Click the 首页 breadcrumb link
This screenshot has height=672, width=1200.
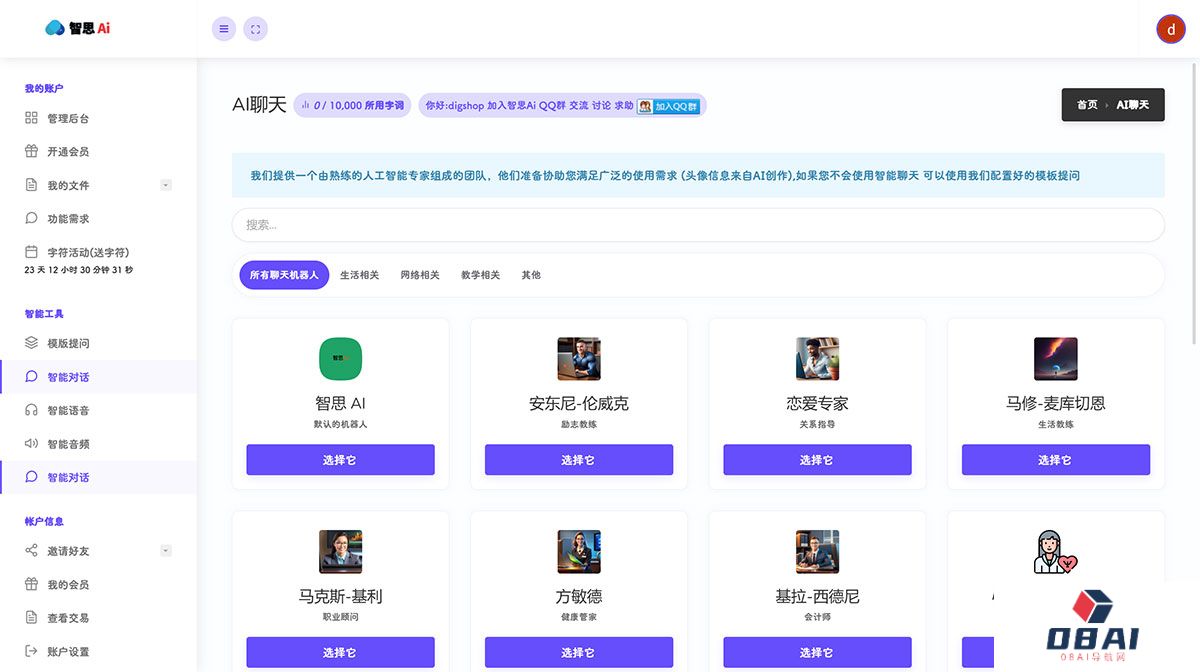point(1087,105)
